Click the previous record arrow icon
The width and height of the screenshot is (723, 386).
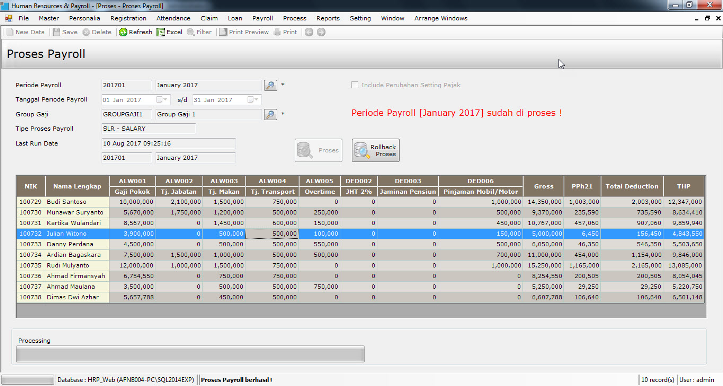(309, 32)
